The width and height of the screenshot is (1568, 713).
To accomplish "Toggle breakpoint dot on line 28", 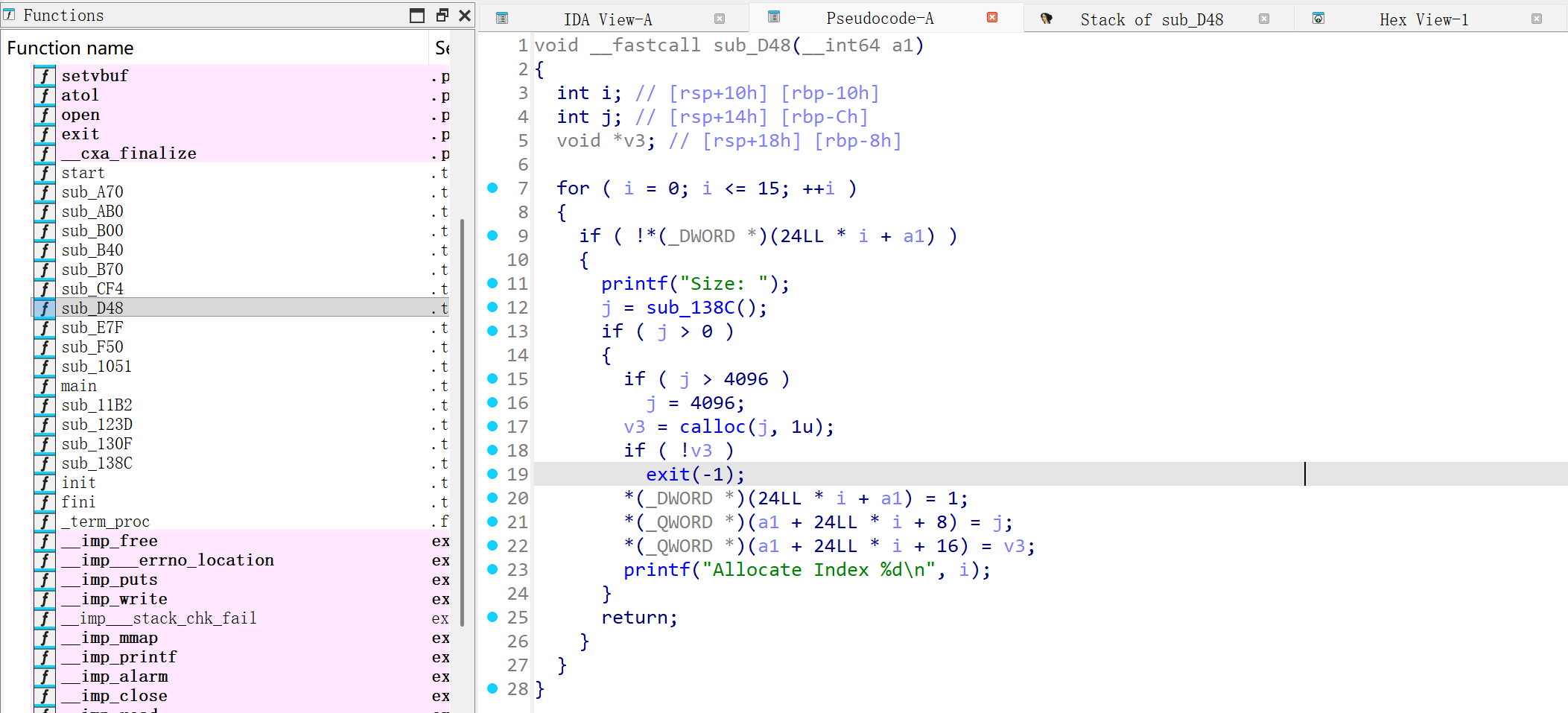I will [492, 688].
